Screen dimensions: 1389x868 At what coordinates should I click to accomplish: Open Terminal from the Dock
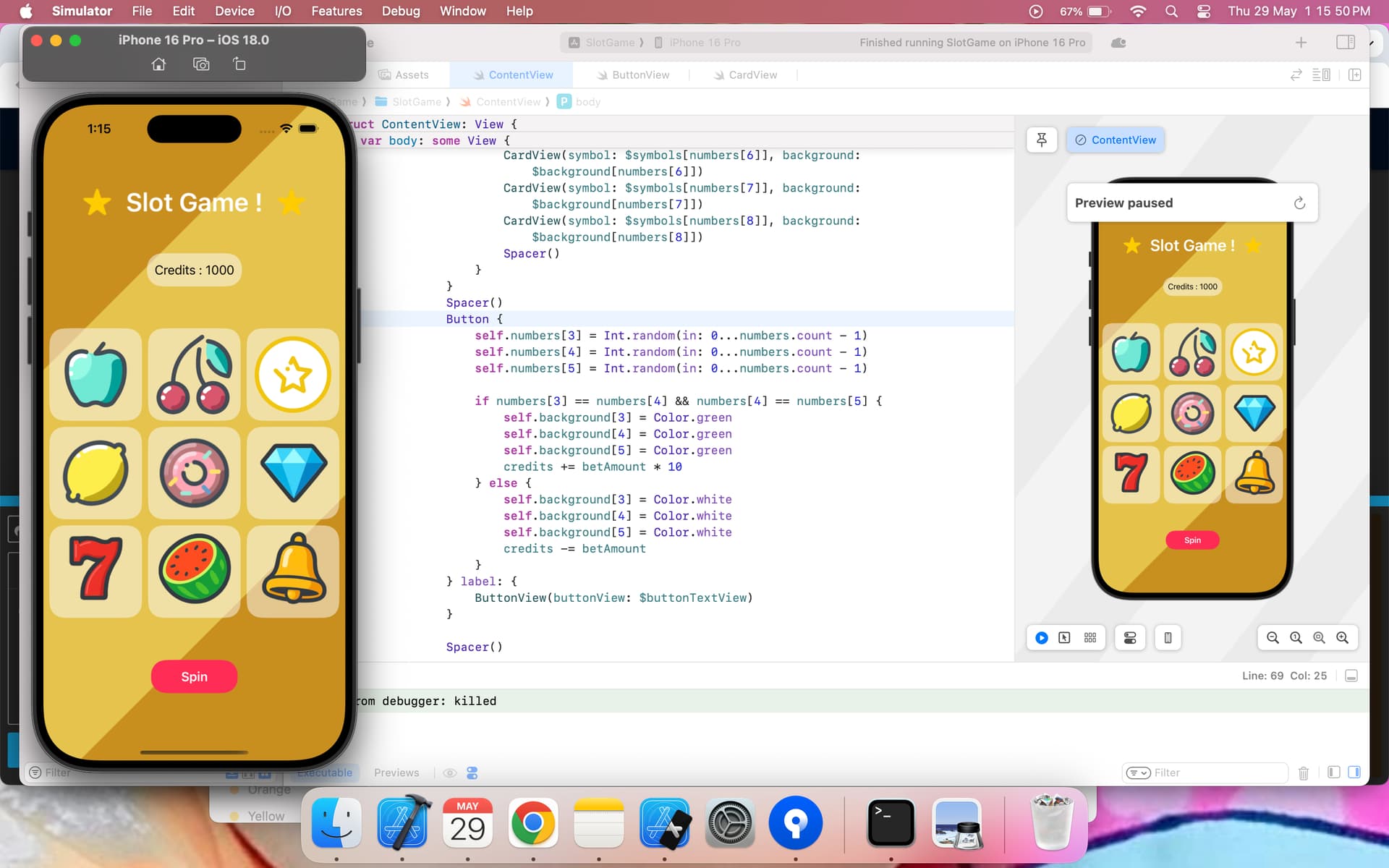tap(891, 823)
